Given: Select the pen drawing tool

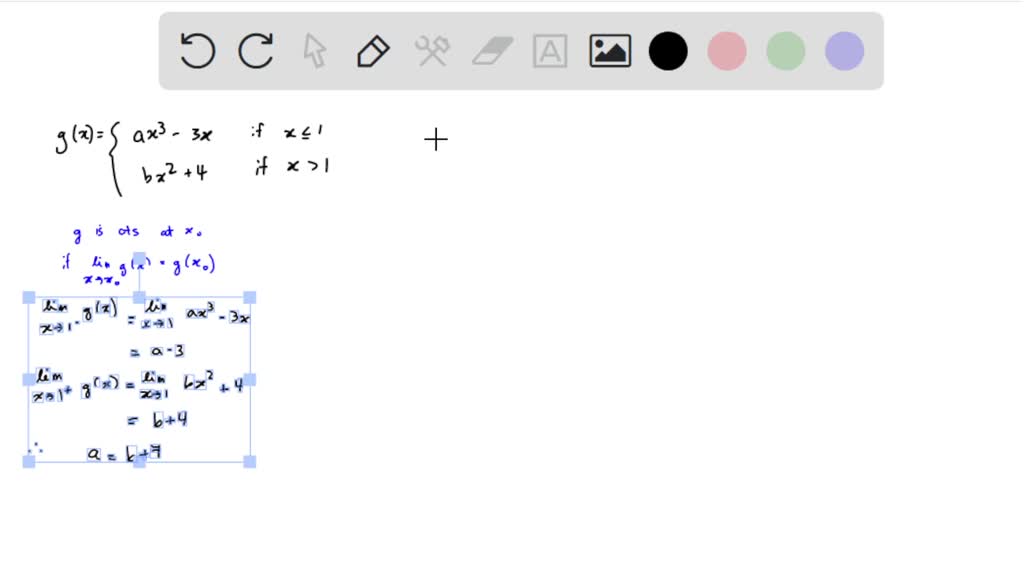Looking at the screenshot, I should (x=372, y=50).
